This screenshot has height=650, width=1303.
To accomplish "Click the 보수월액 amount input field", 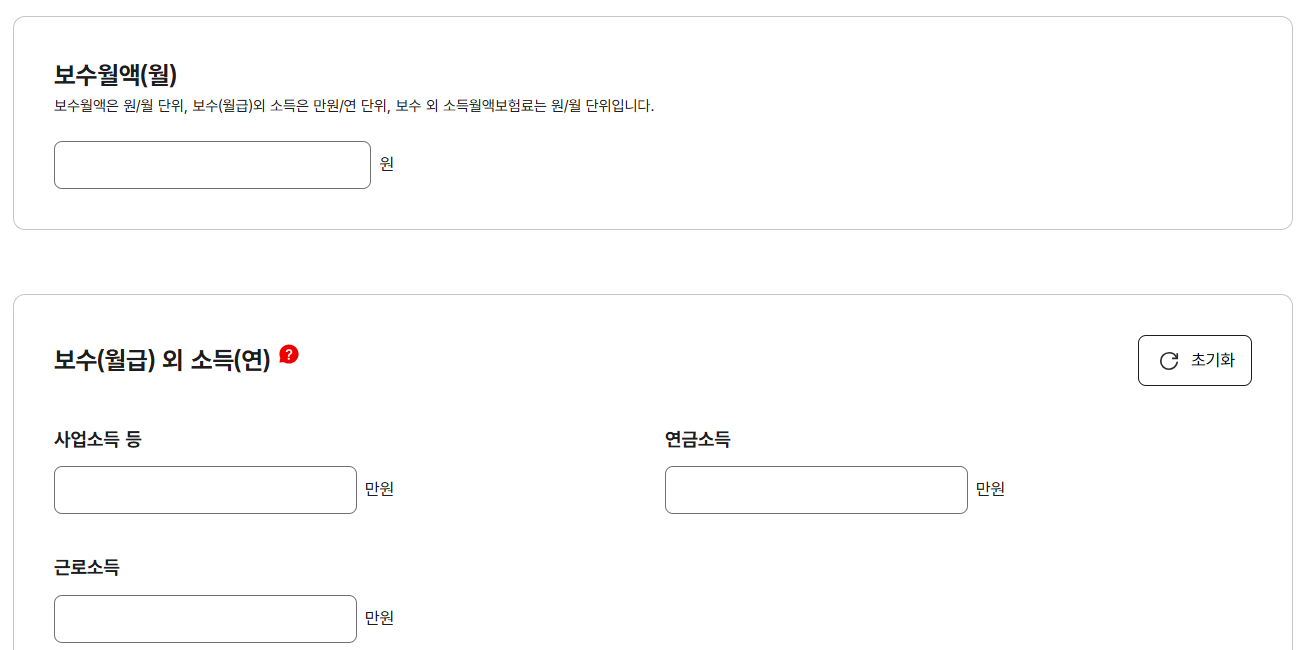I will (212, 164).
